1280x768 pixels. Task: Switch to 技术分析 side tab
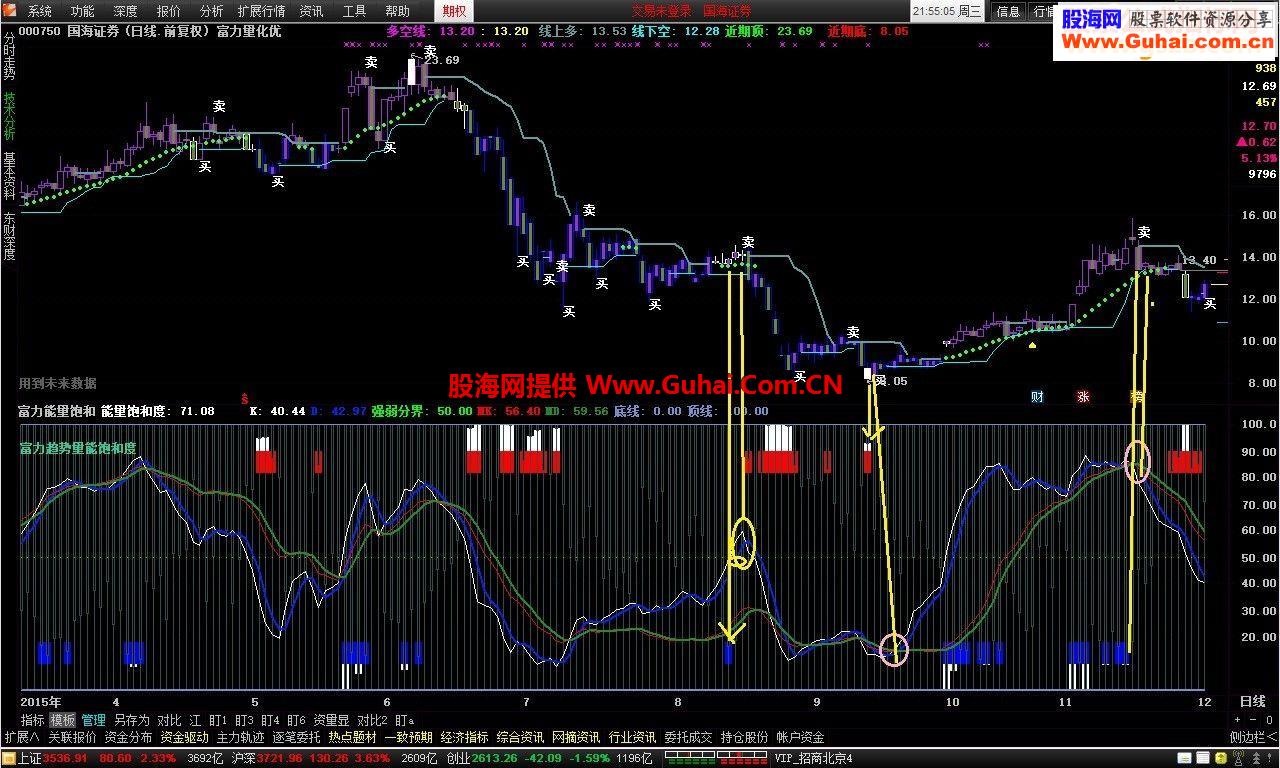[x=9, y=117]
